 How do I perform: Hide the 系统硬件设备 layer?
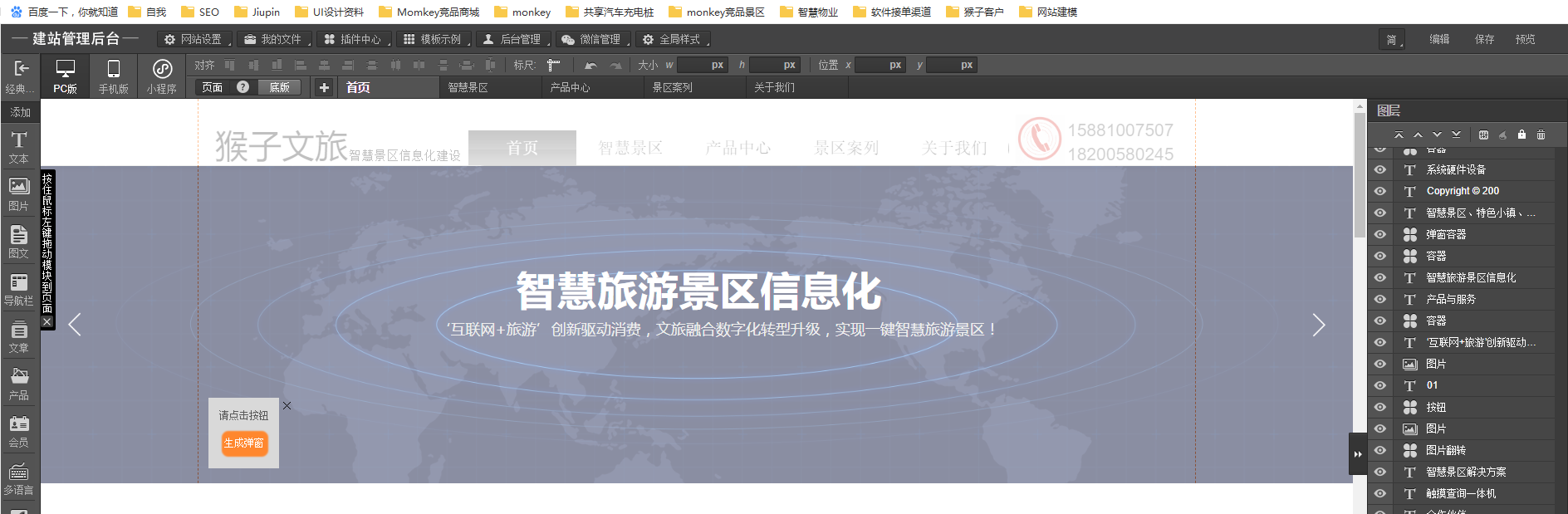pos(1380,169)
